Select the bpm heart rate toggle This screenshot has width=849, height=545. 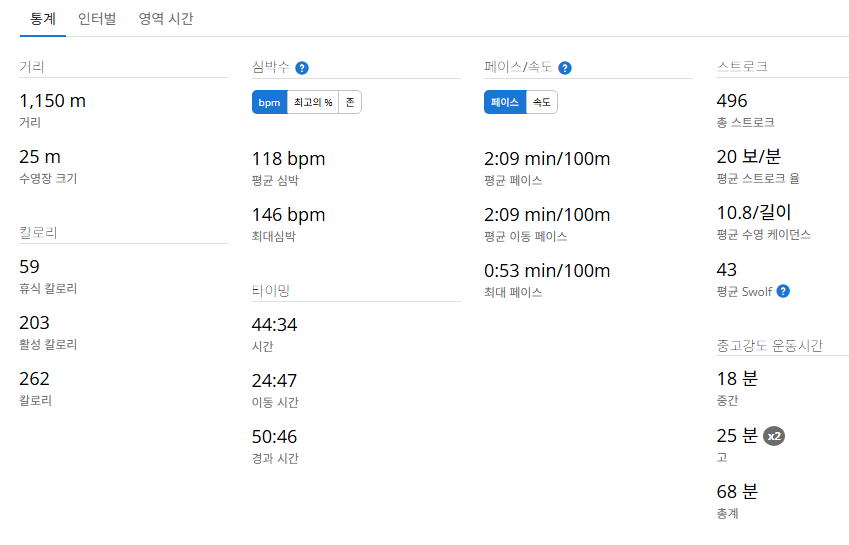(x=270, y=102)
